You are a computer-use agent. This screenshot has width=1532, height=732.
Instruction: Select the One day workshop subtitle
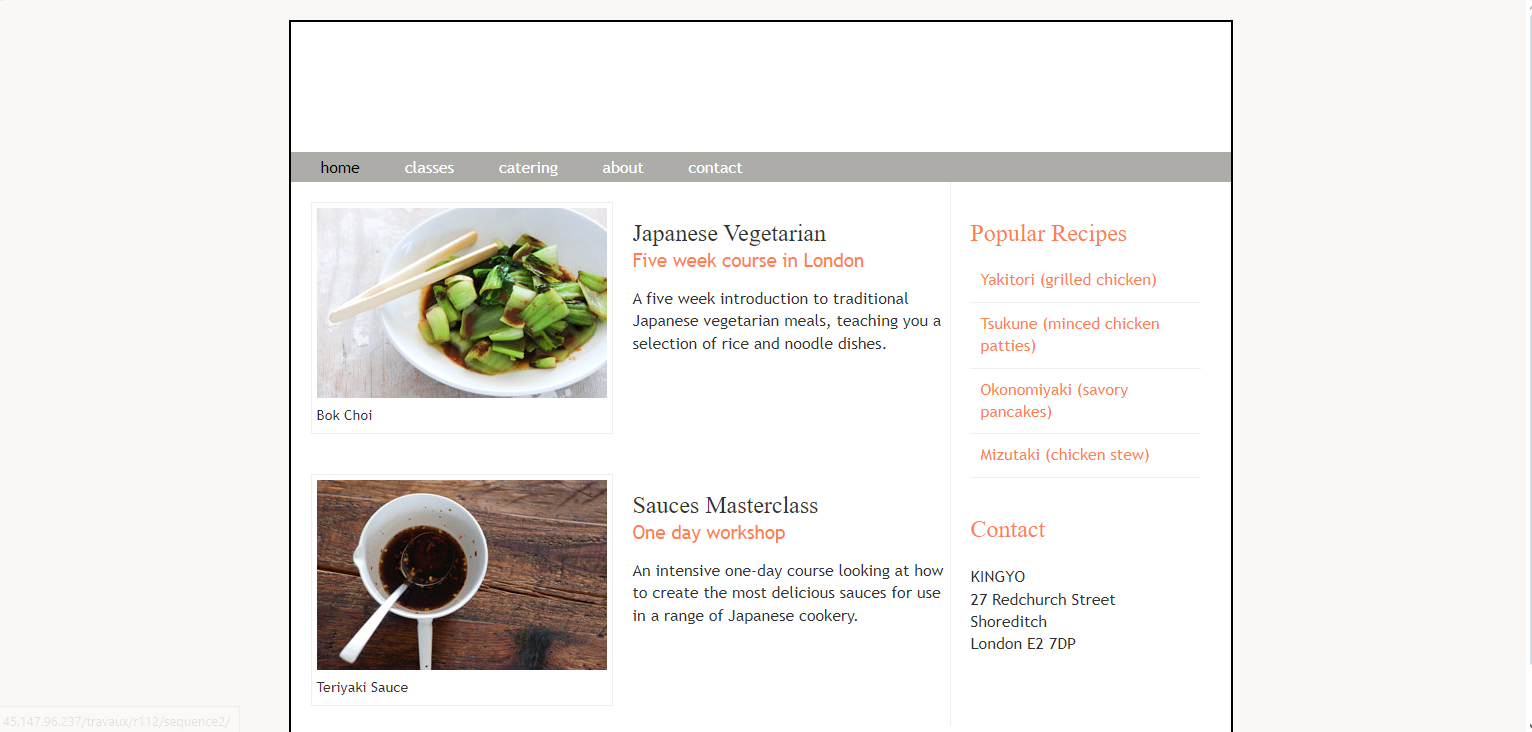click(709, 533)
